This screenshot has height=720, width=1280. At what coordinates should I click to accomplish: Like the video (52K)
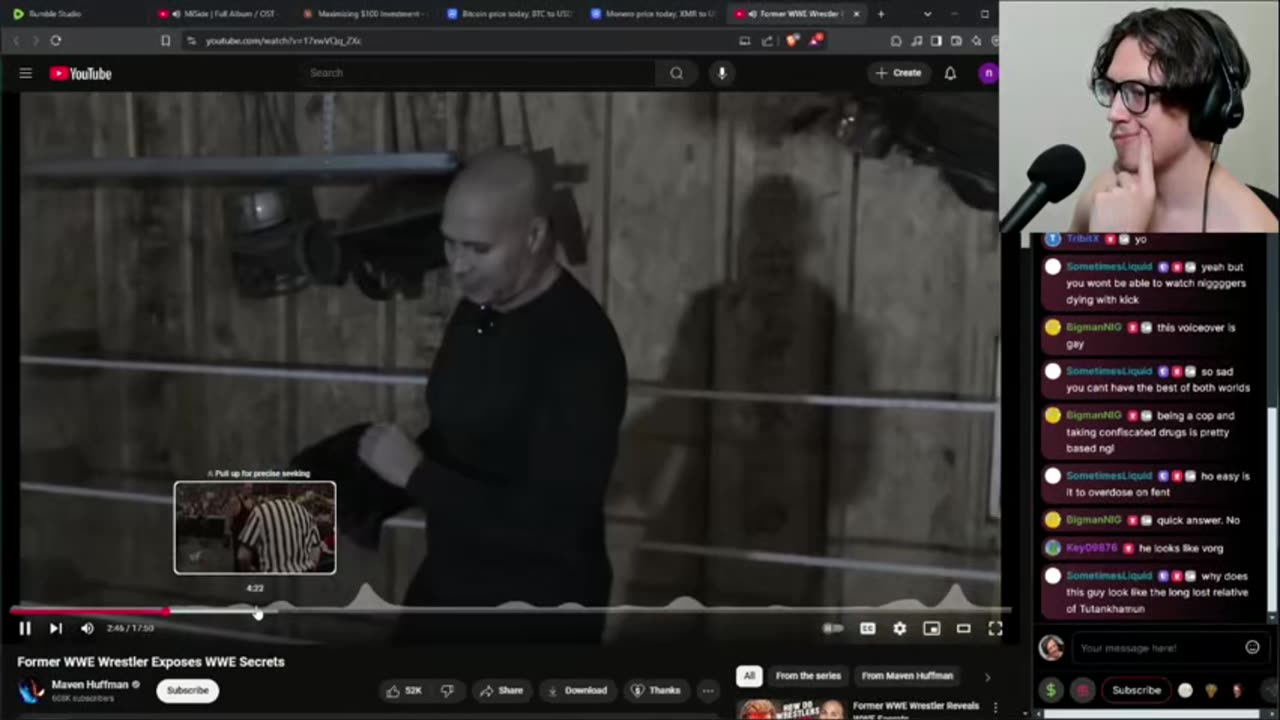(x=405, y=690)
